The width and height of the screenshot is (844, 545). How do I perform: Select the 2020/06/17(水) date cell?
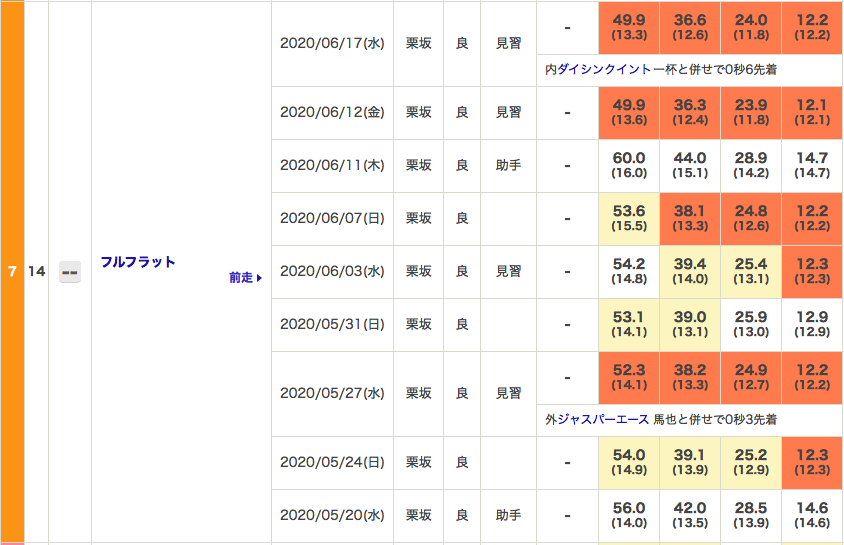point(332,44)
